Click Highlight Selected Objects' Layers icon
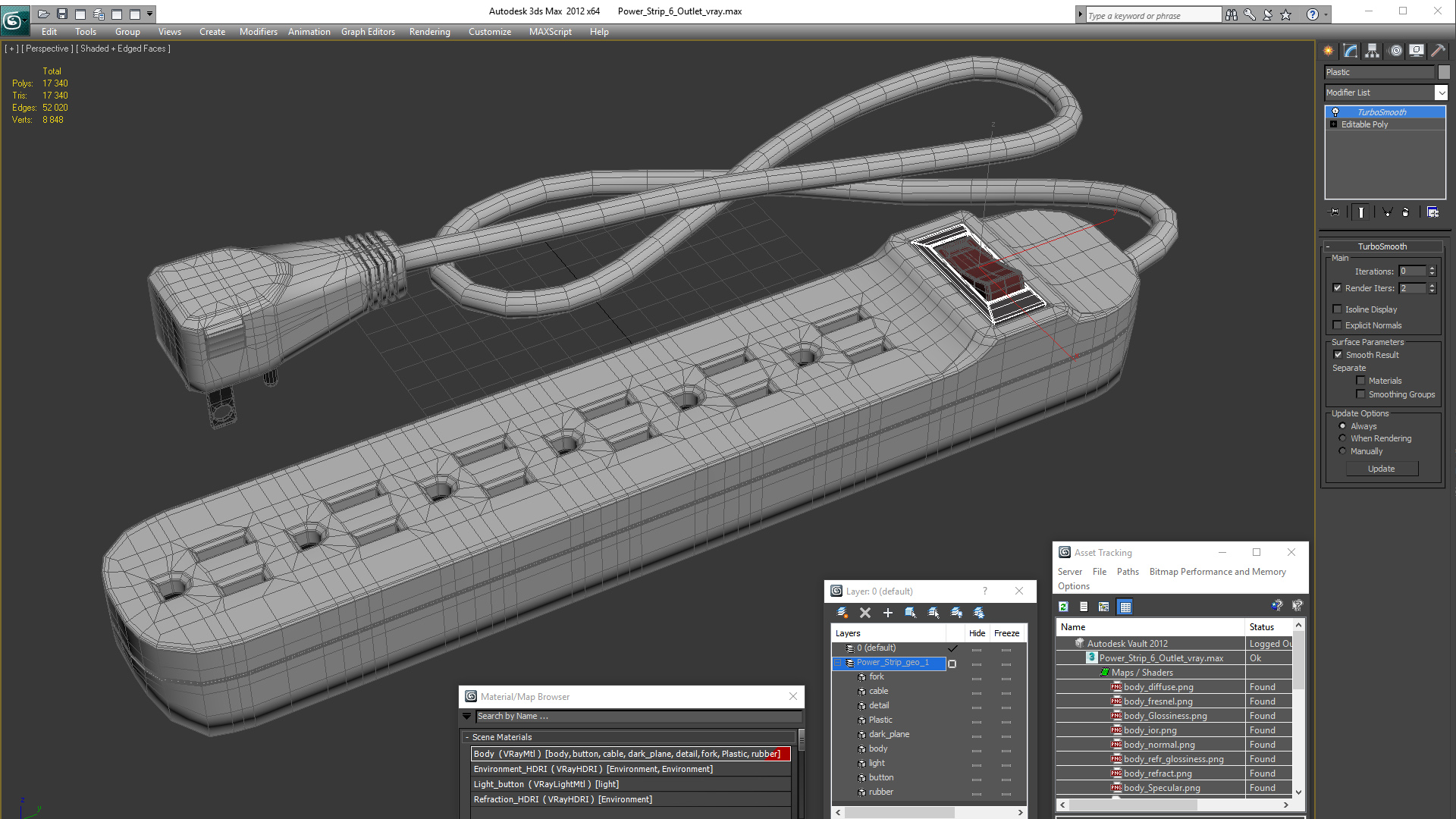1456x819 pixels. tap(934, 613)
